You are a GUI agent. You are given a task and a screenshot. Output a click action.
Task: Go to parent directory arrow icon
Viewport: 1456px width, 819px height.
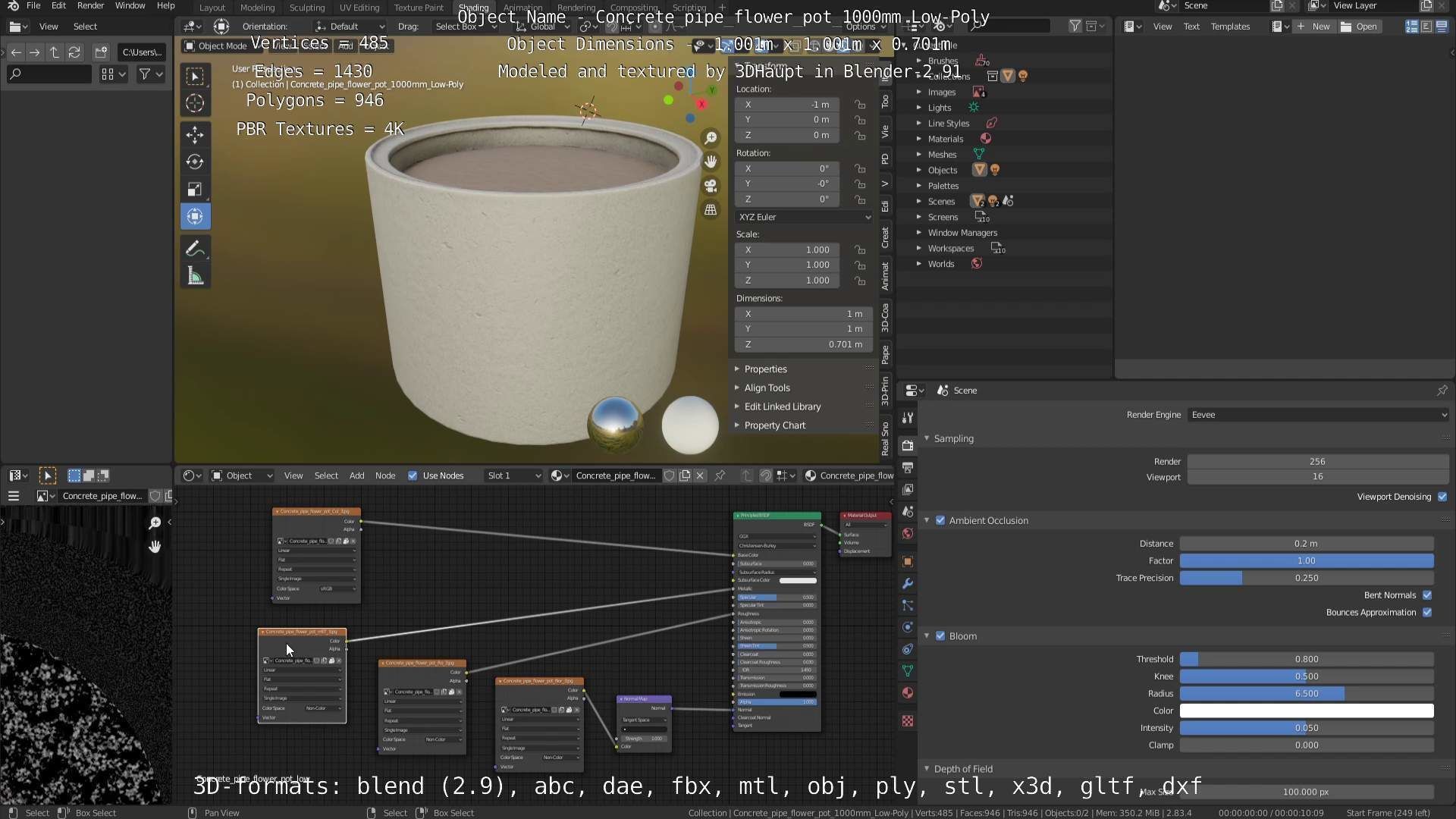tap(55, 52)
